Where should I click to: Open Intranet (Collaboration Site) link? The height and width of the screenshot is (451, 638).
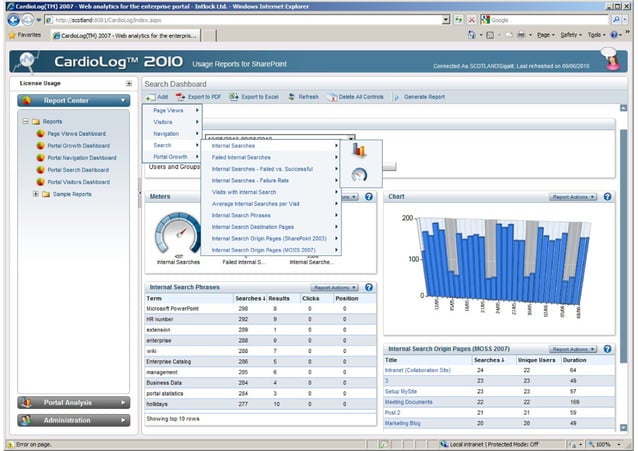[417, 370]
